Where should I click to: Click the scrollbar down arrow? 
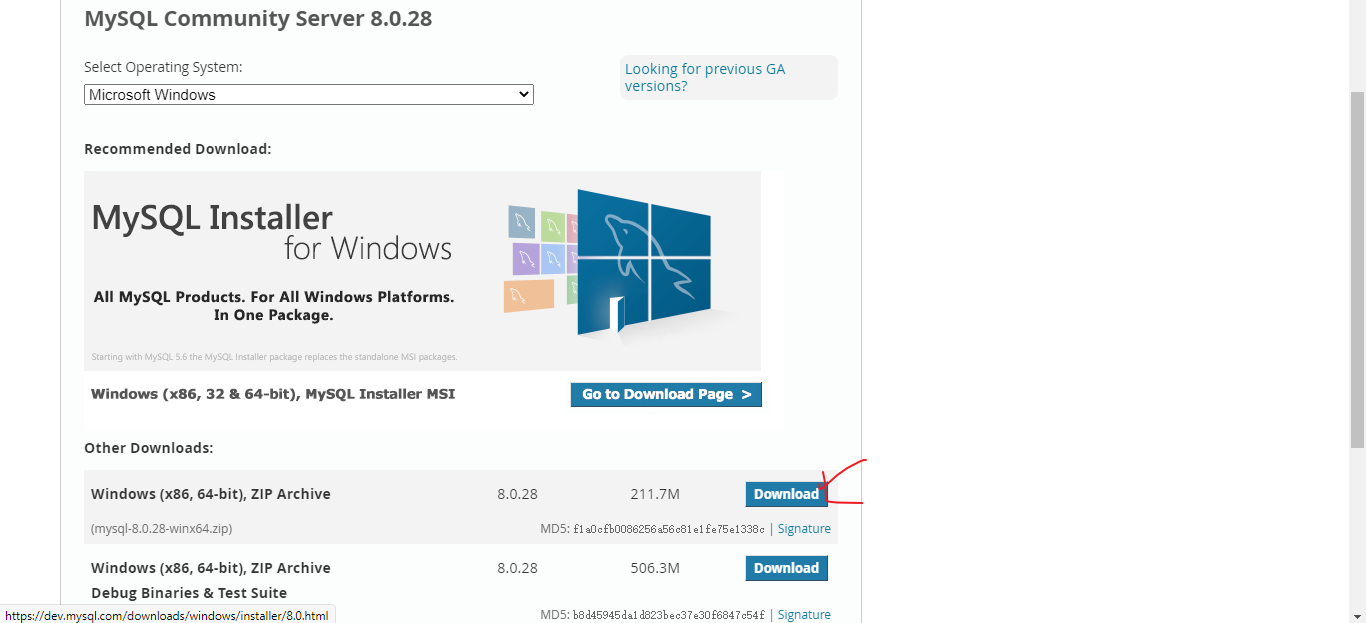pyautogui.click(x=1357, y=614)
